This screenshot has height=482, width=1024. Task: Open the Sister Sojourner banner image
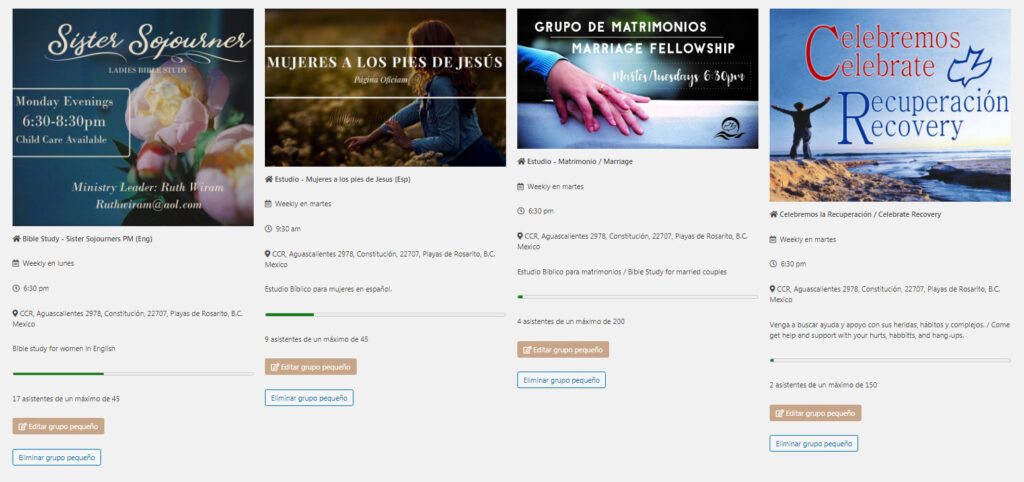133,118
